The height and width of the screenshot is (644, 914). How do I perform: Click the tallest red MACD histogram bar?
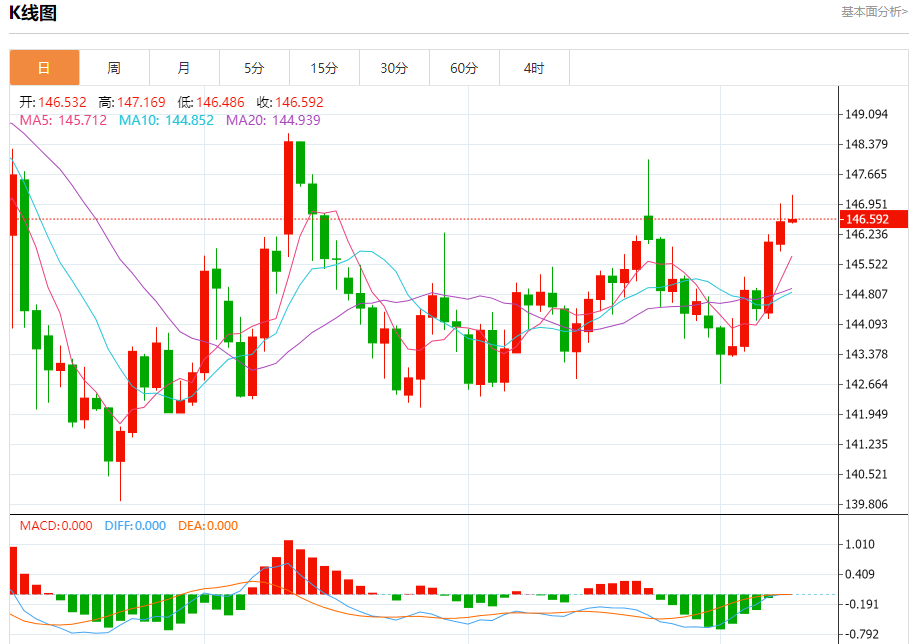point(289,567)
